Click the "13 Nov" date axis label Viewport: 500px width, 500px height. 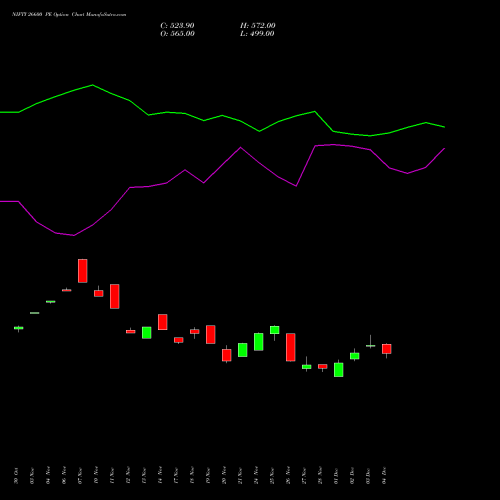tap(144, 476)
